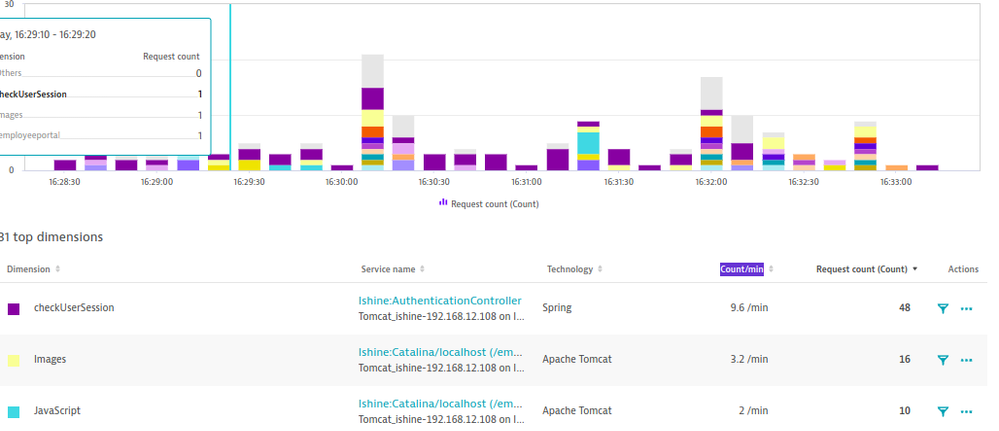Filter by JavaScript dimension
The height and width of the screenshot is (431, 999).
pos(942,412)
